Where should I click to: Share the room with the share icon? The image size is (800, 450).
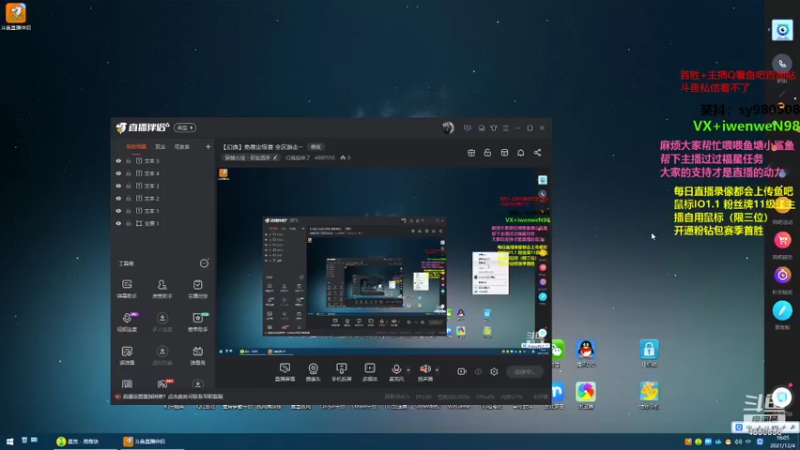tap(537, 153)
